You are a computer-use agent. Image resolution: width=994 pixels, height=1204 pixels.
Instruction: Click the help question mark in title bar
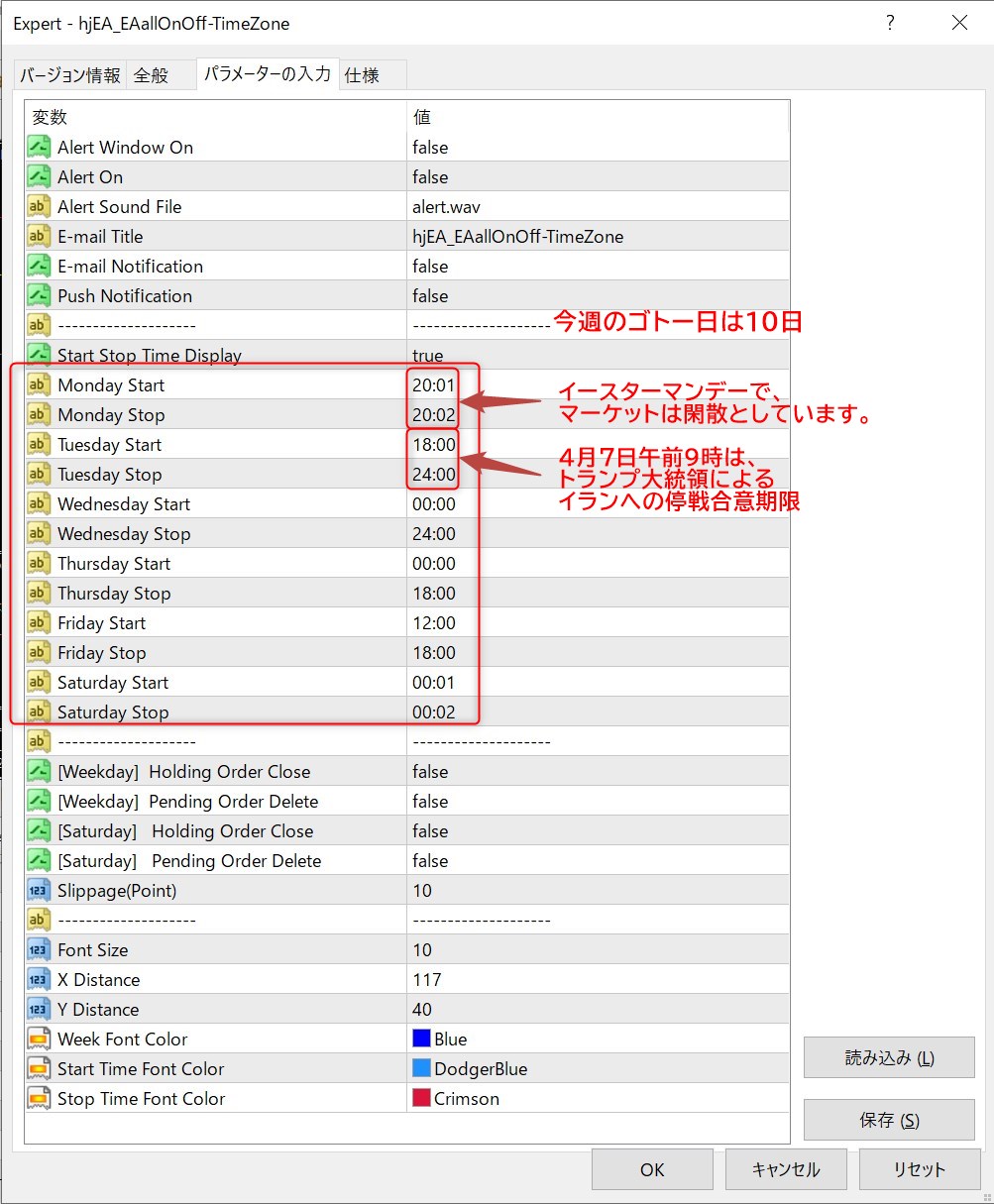pyautogui.click(x=890, y=23)
